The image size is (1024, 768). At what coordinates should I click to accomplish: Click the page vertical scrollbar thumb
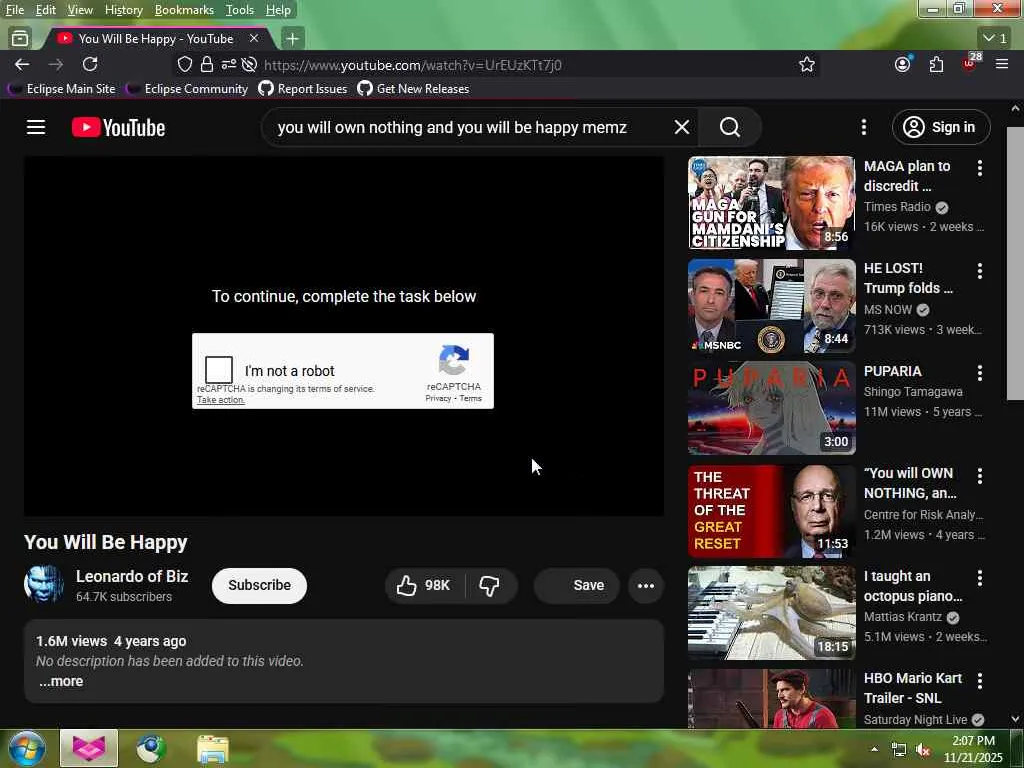click(x=1015, y=263)
